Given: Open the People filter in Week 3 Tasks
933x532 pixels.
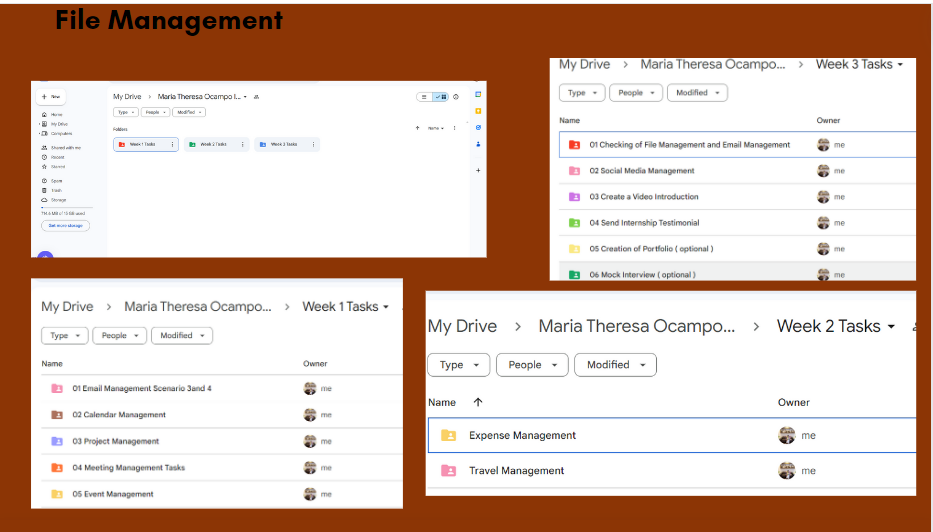Looking at the screenshot, I should (636, 93).
